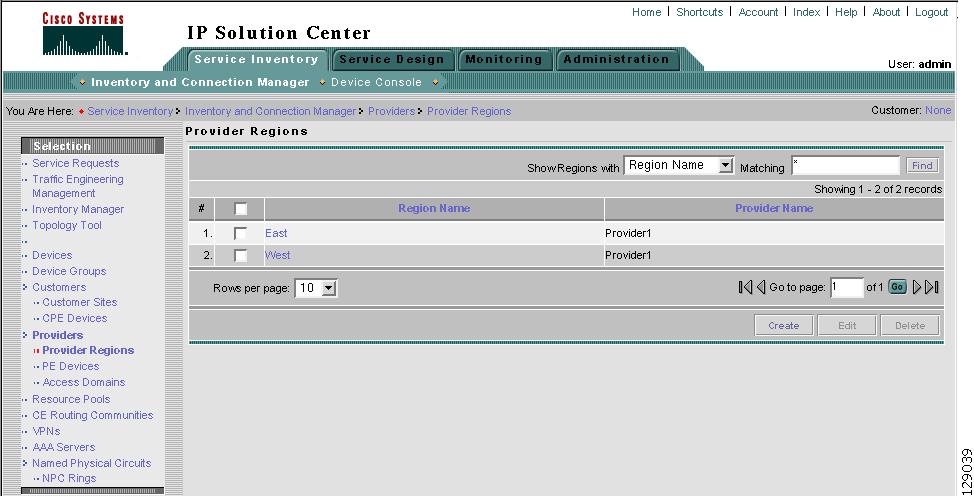Open Customer Sites in sidebar

pos(80,302)
